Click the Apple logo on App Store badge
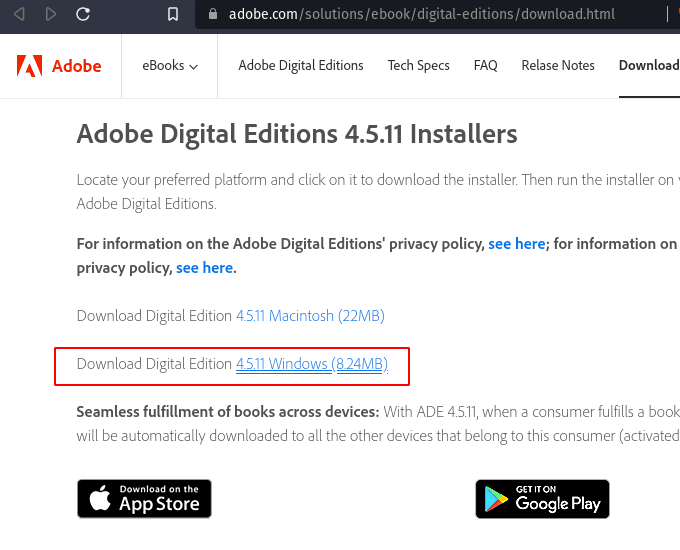This screenshot has width=680, height=550. 100,498
